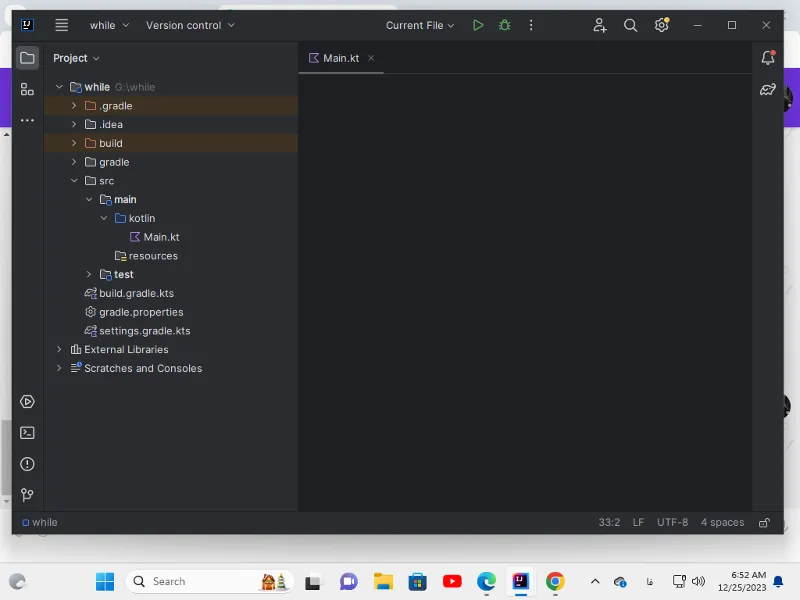Open the Version control menu
Screen dimensions: 800x600
pos(190,25)
